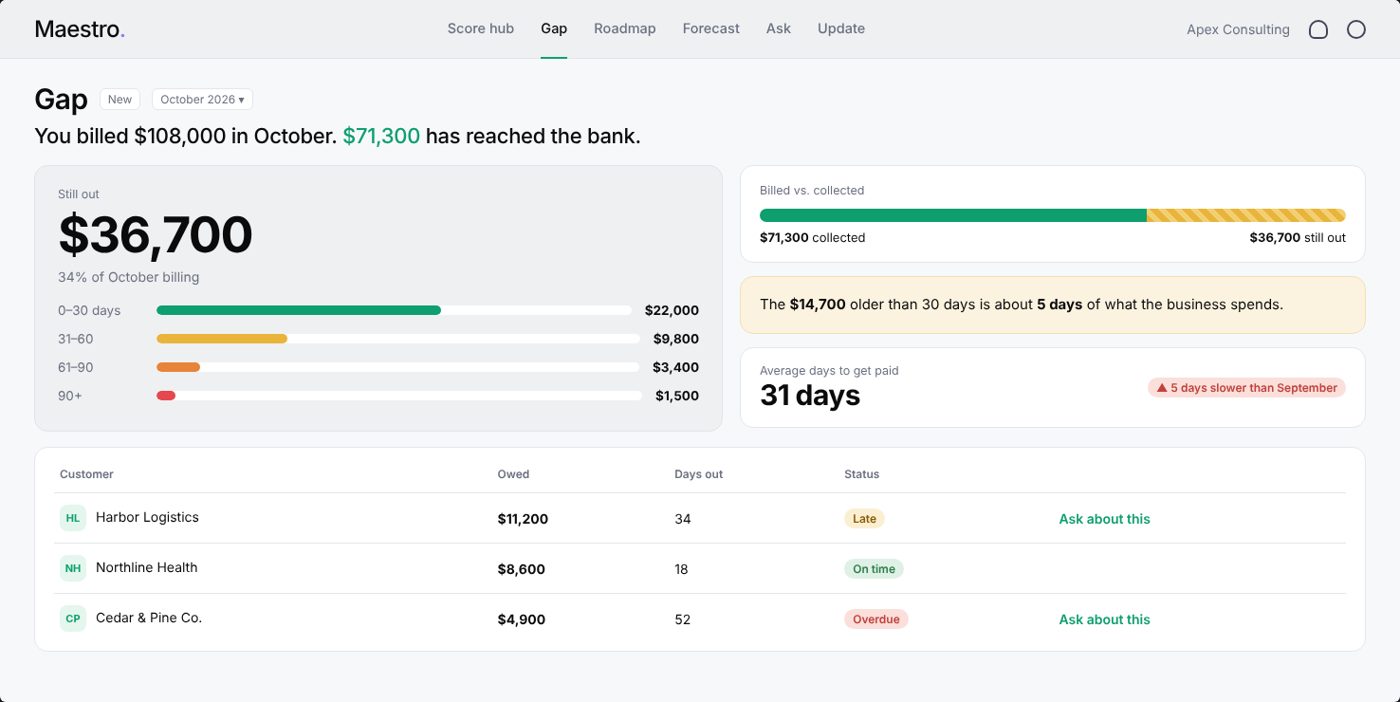1400x702 pixels.
Task: Go to the Roadmap tab
Action: [x=625, y=28]
